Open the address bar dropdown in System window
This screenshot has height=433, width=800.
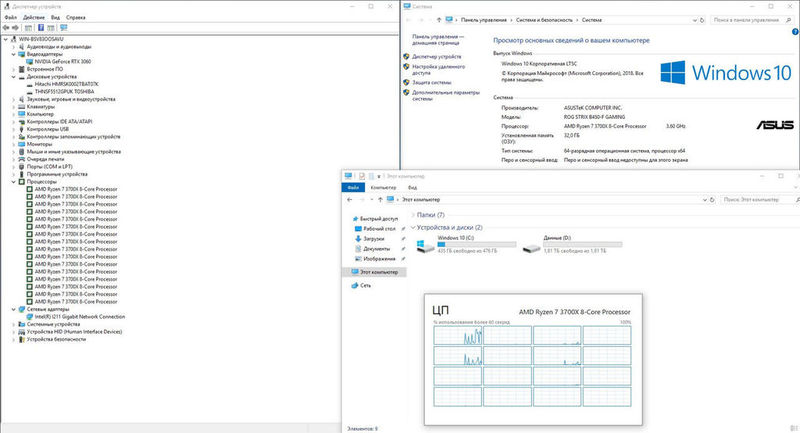point(694,20)
